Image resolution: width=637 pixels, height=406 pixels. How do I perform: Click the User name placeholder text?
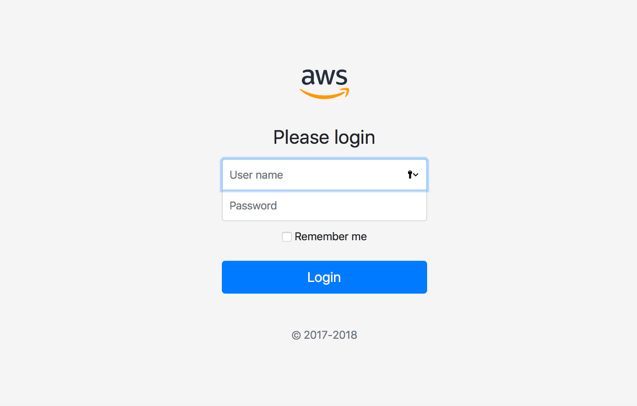pyautogui.click(x=256, y=175)
